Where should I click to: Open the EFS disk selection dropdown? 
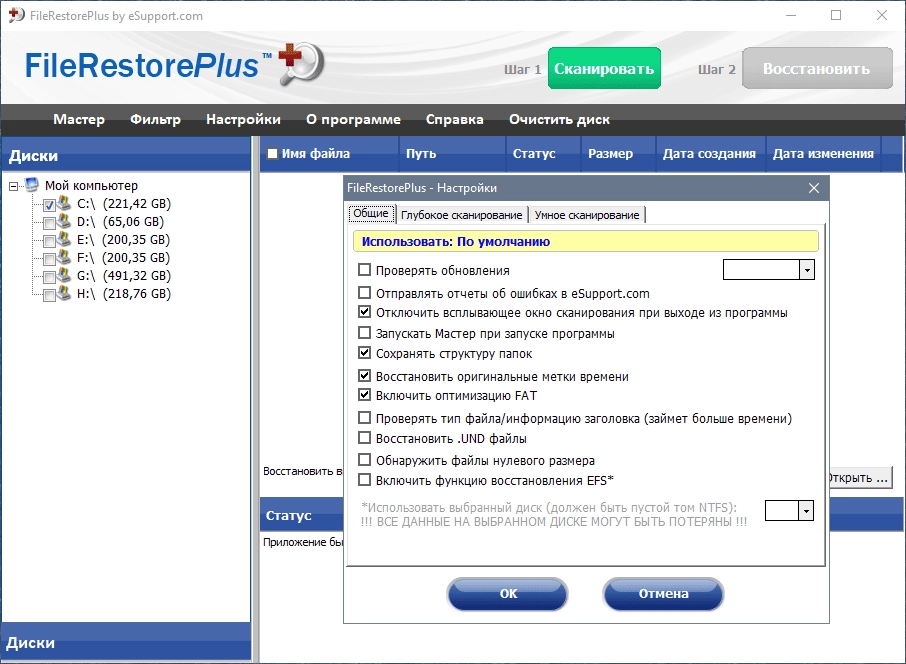[x=806, y=510]
